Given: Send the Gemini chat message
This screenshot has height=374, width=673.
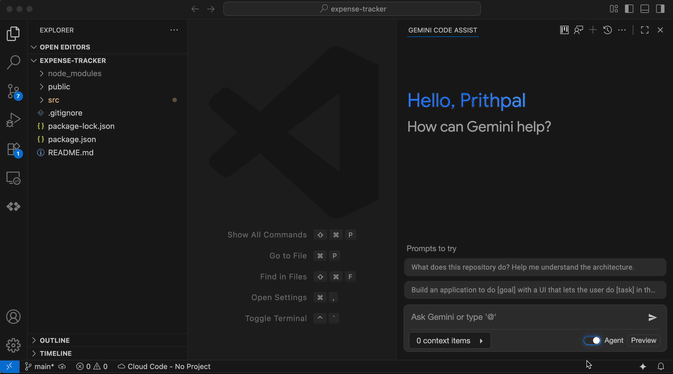Looking at the screenshot, I should tap(652, 317).
